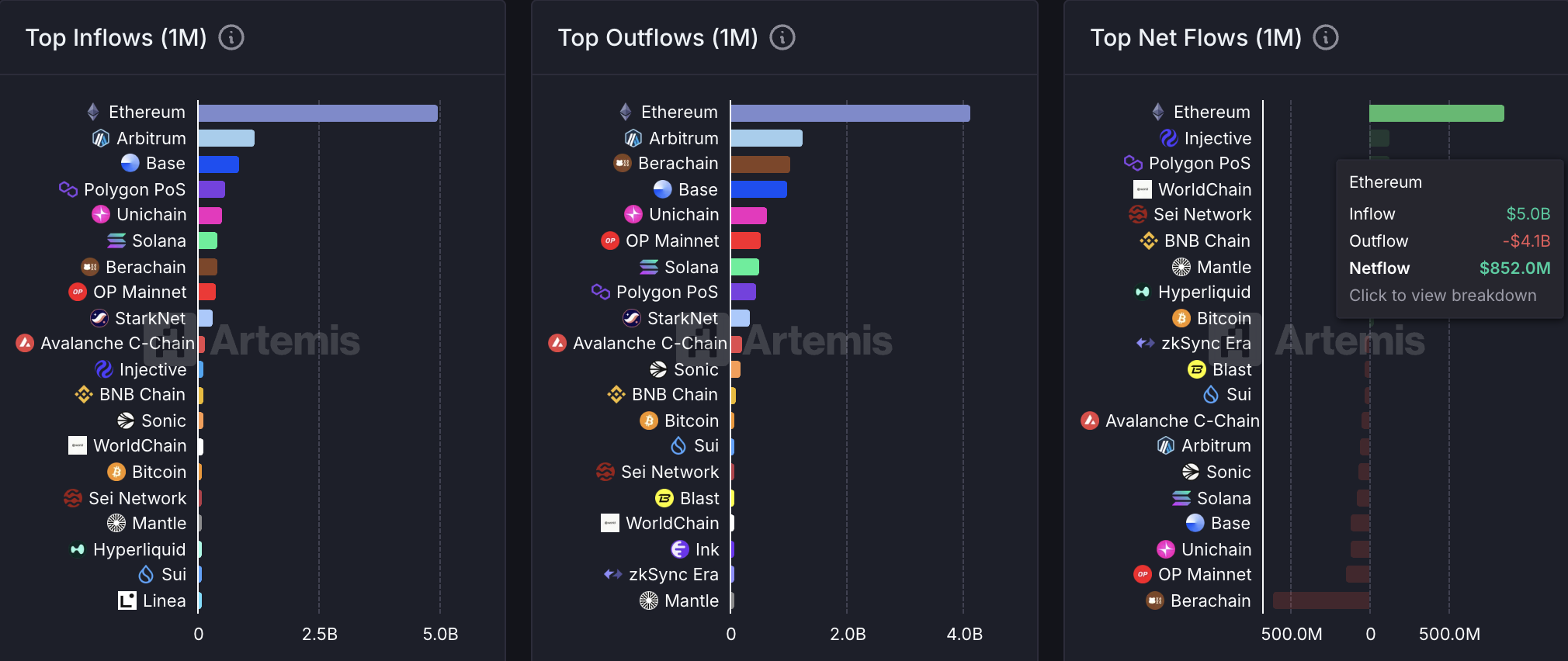Click Solana label in Top Outflows

691,267
